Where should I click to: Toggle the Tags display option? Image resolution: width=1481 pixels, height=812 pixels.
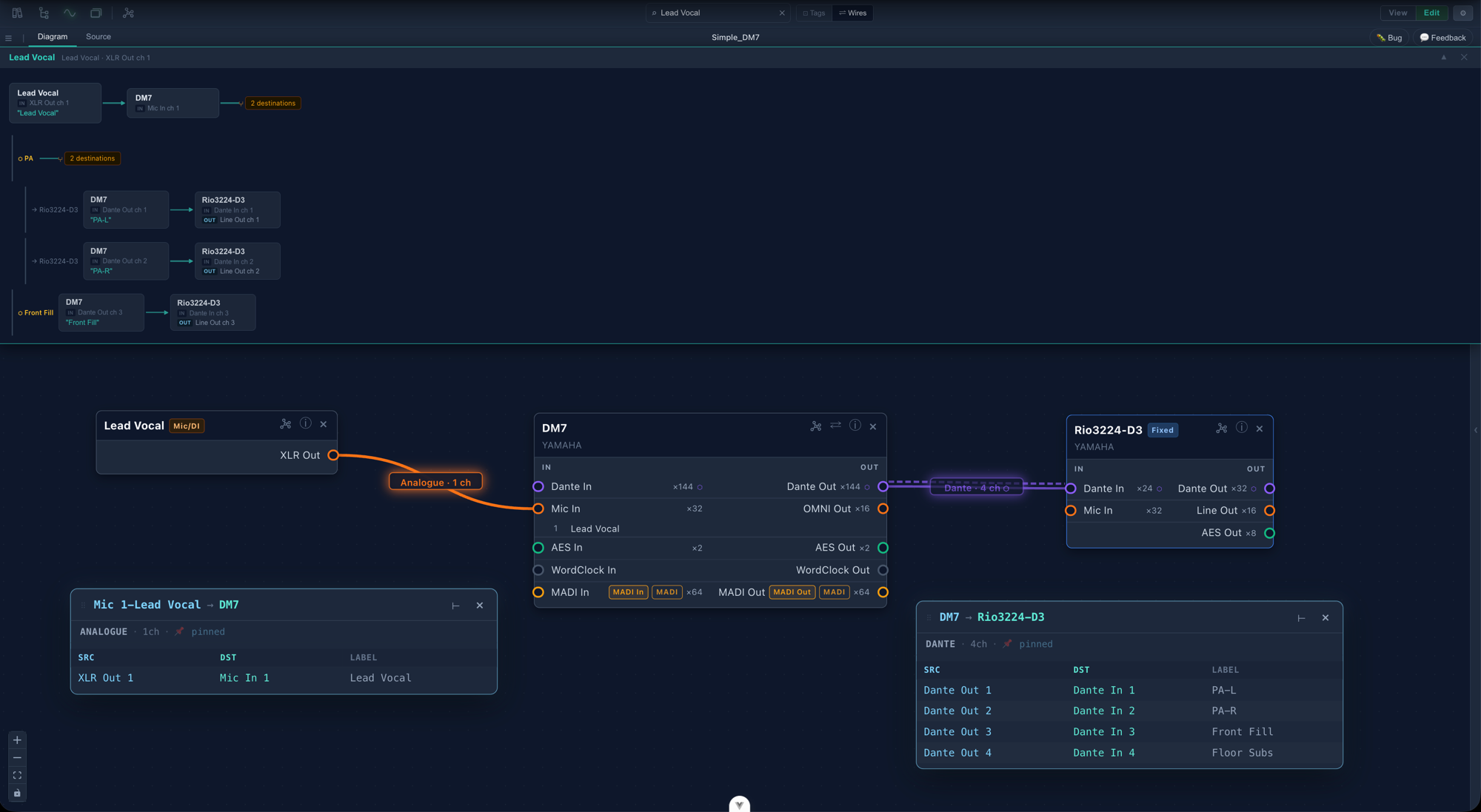click(814, 13)
